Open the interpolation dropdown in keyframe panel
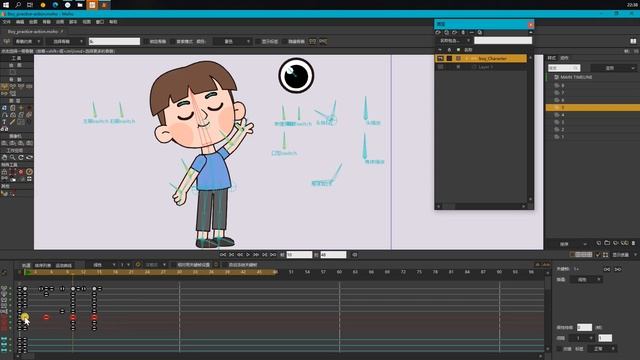This screenshot has height=360, width=640. tap(586, 280)
